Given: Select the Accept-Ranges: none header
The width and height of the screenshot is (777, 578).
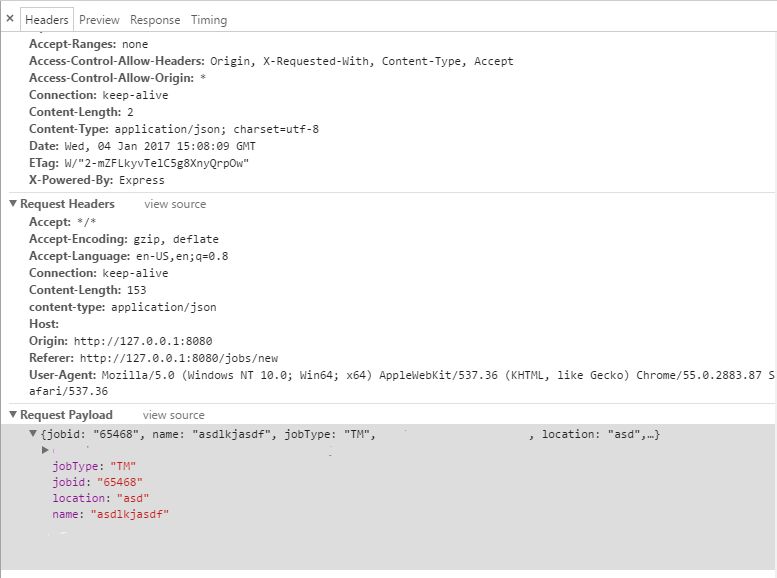Looking at the screenshot, I should click(x=89, y=44).
